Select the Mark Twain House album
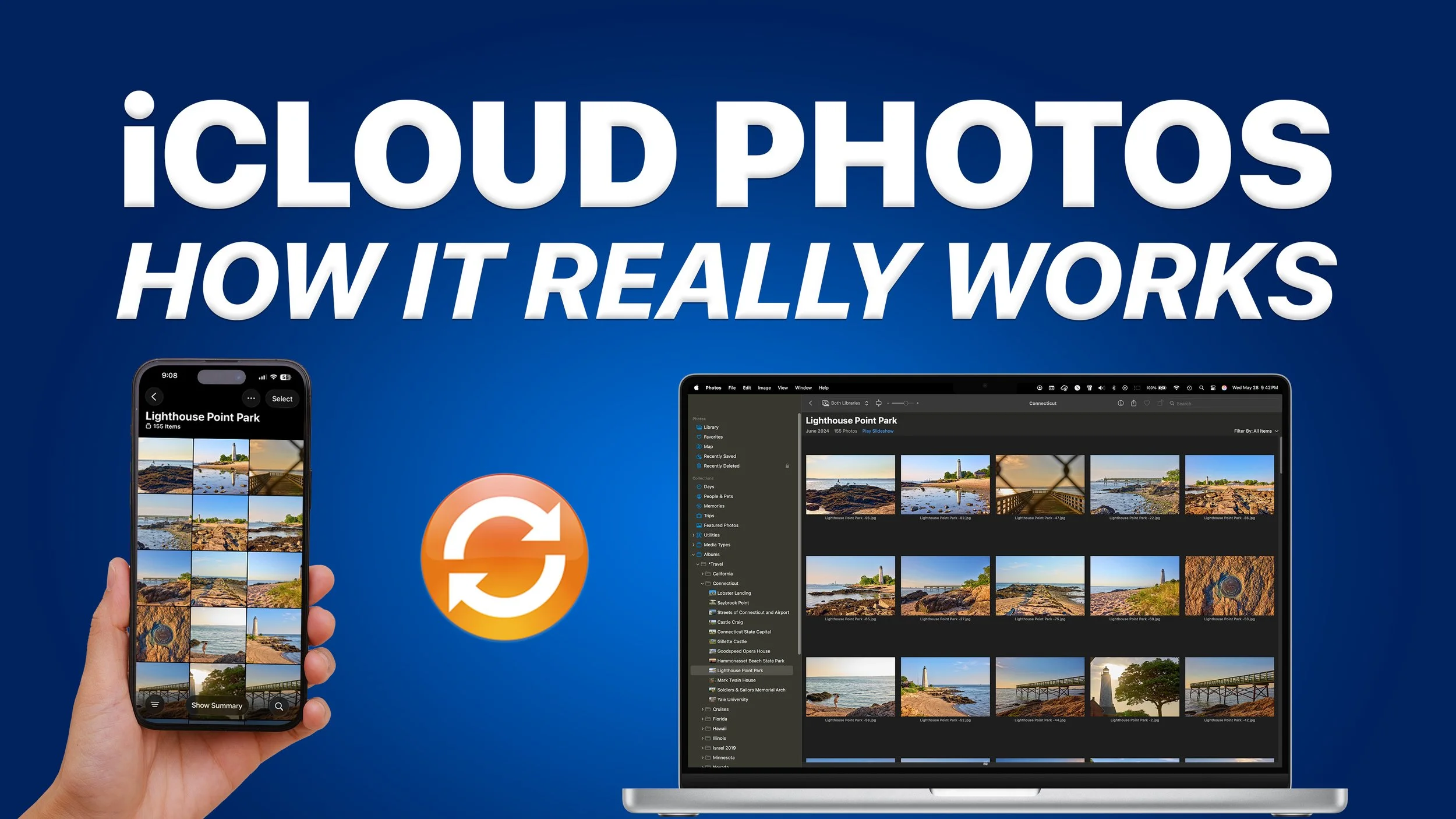Screen dimensions: 1456x819 733,680
